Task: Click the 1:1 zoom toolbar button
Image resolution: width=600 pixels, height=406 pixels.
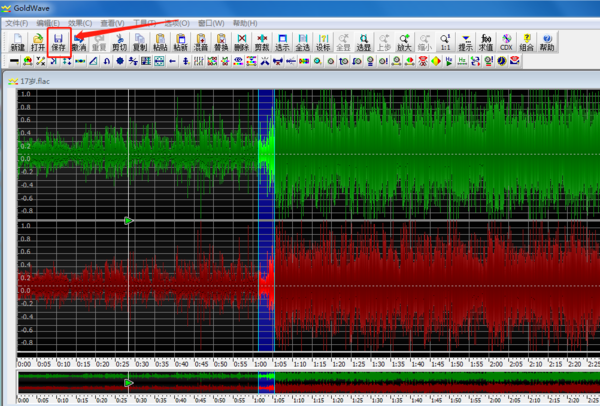Action: tap(444, 42)
